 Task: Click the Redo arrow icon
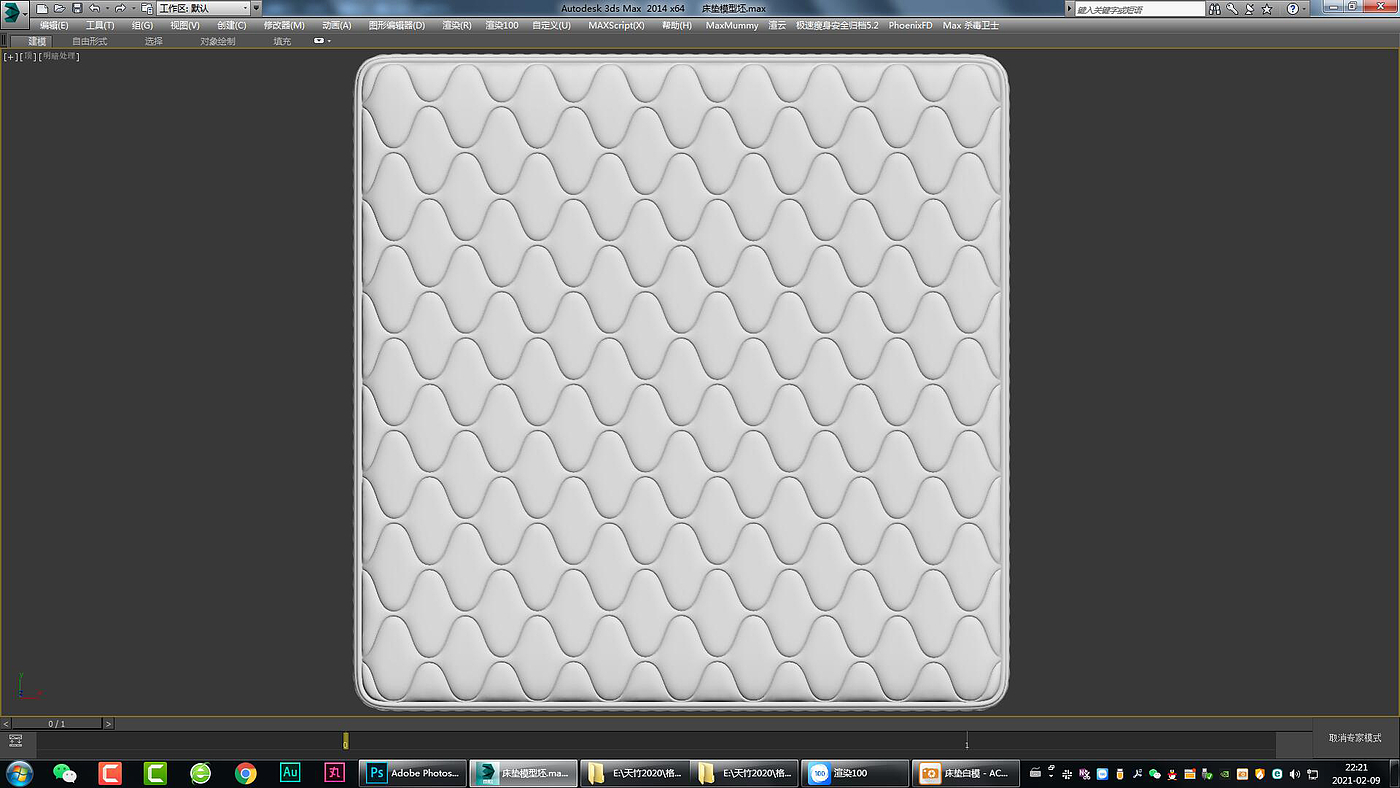point(120,8)
